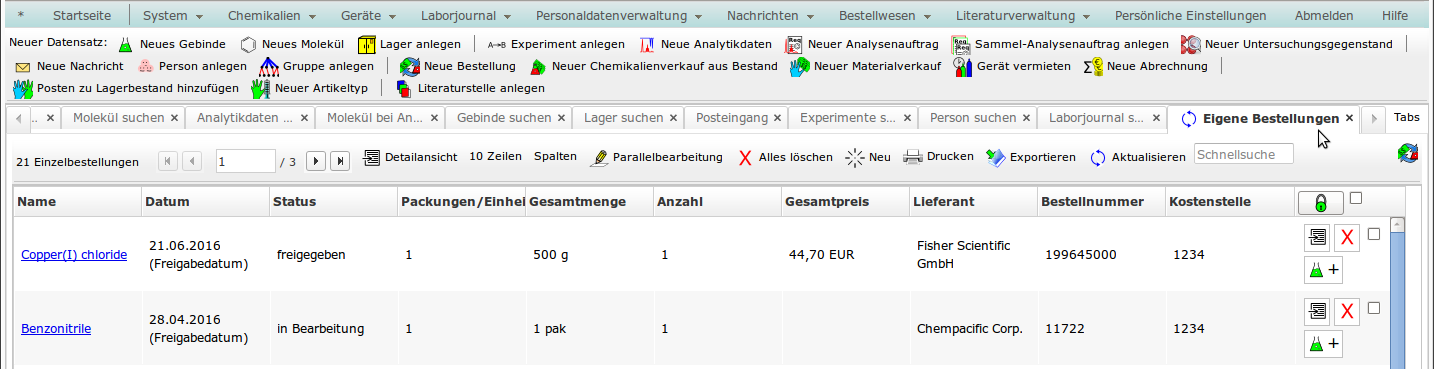Switch to the Gebinde suchen tab
The image size is (1434, 369).
click(x=504, y=118)
